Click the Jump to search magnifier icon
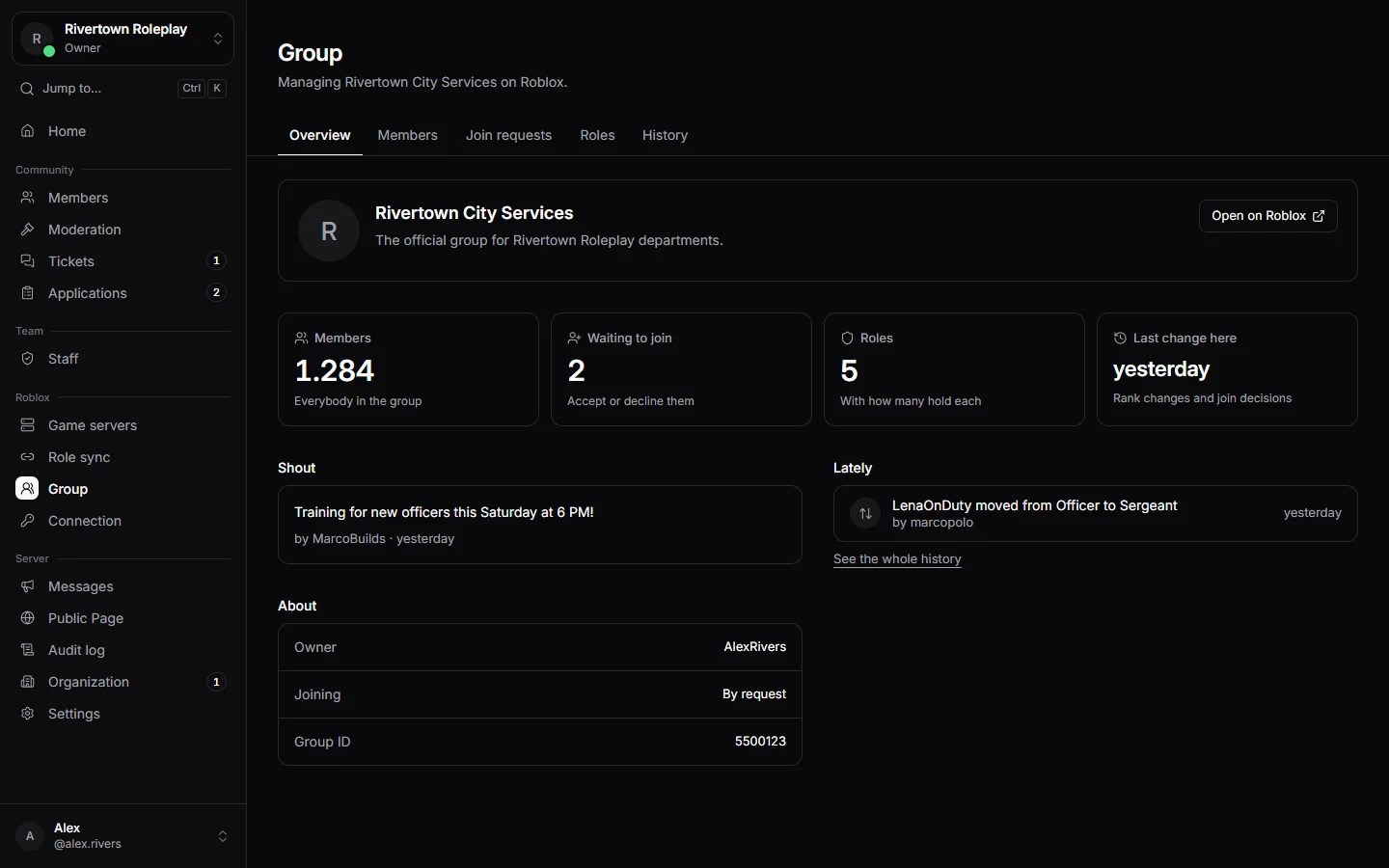 [x=27, y=88]
